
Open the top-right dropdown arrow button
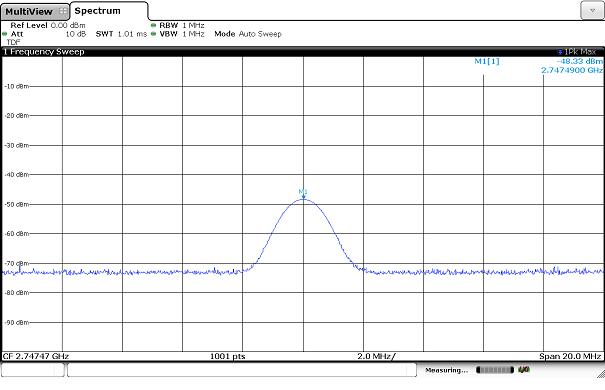point(592,11)
